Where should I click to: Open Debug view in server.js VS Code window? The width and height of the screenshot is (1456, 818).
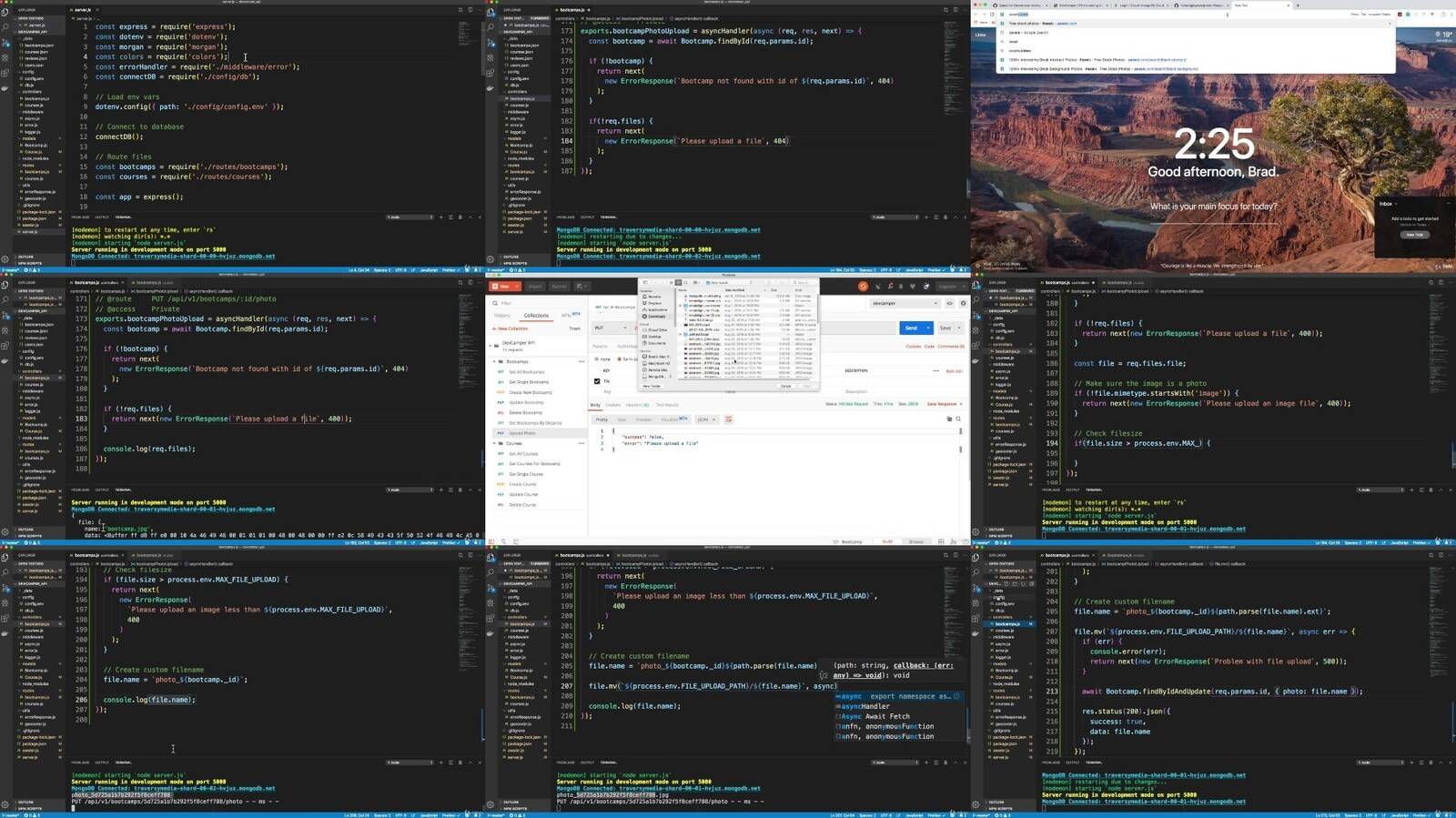tap(5, 57)
